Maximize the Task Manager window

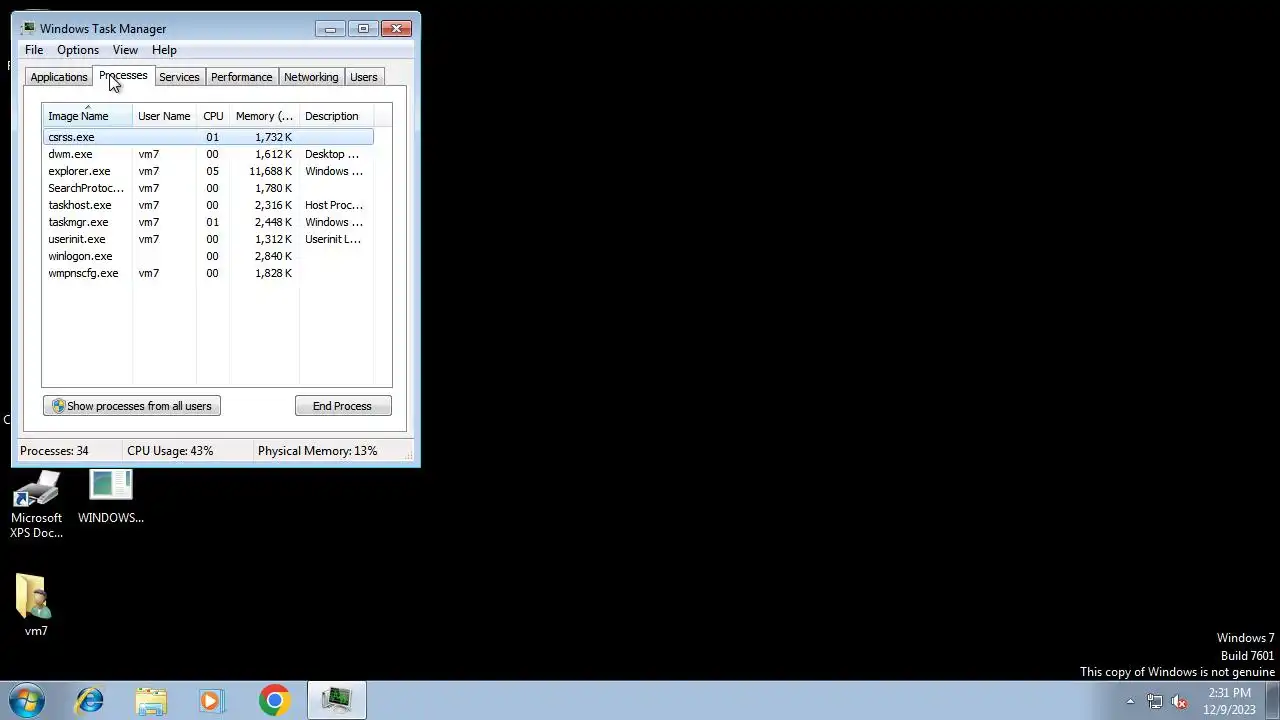click(363, 28)
